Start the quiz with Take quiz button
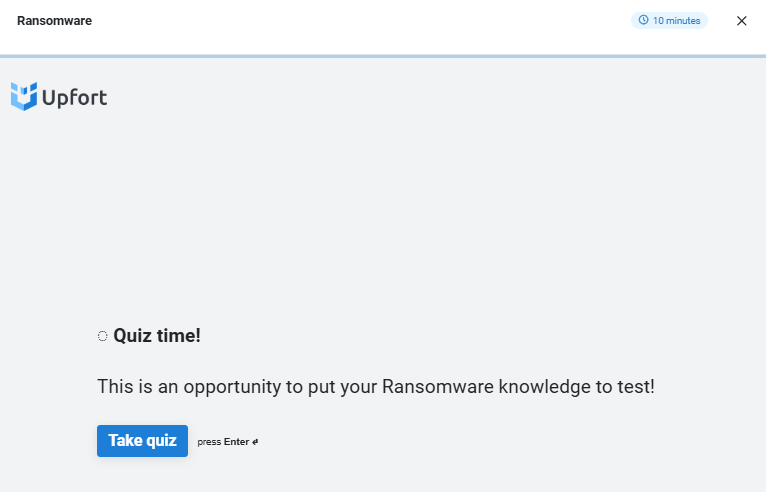Image resolution: width=766 pixels, height=492 pixels. (142, 441)
